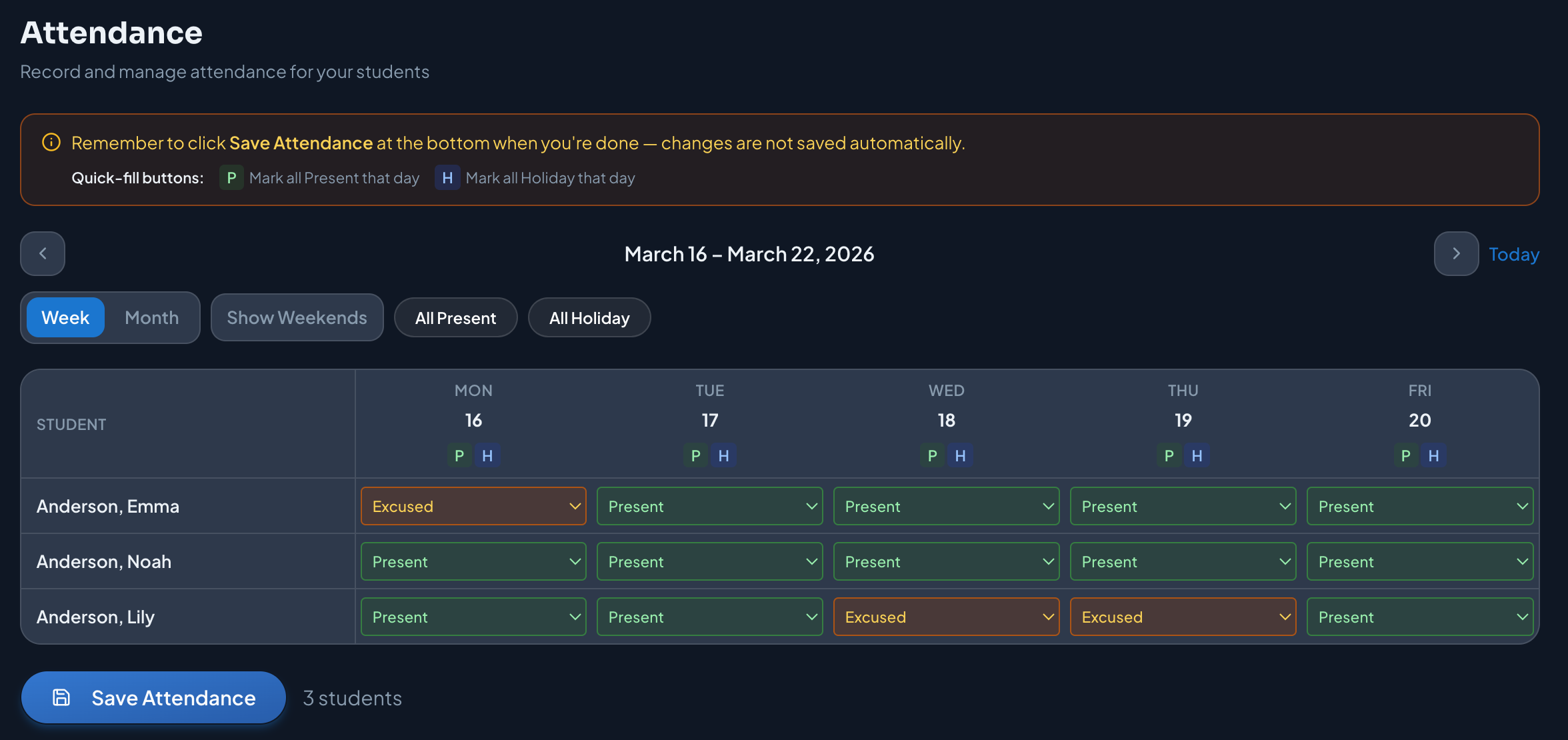
Task: Open Lily Anderson's Monday status dropdown
Action: [x=473, y=617]
